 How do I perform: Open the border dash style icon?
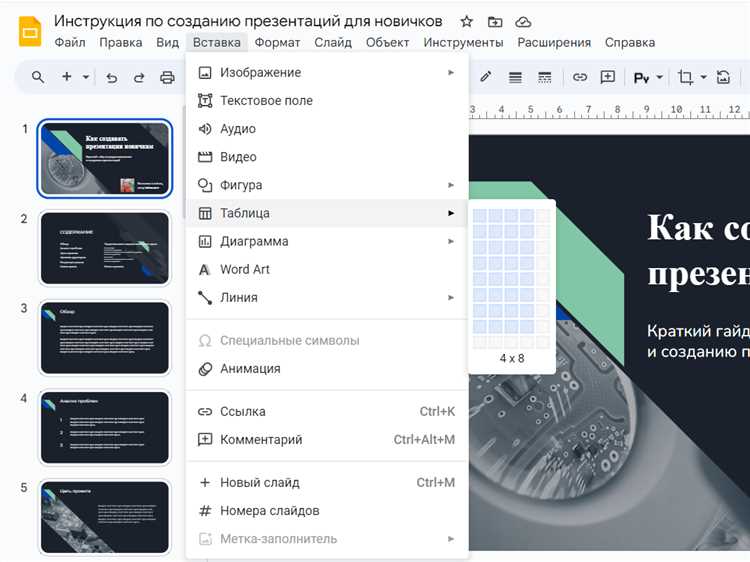(544, 77)
